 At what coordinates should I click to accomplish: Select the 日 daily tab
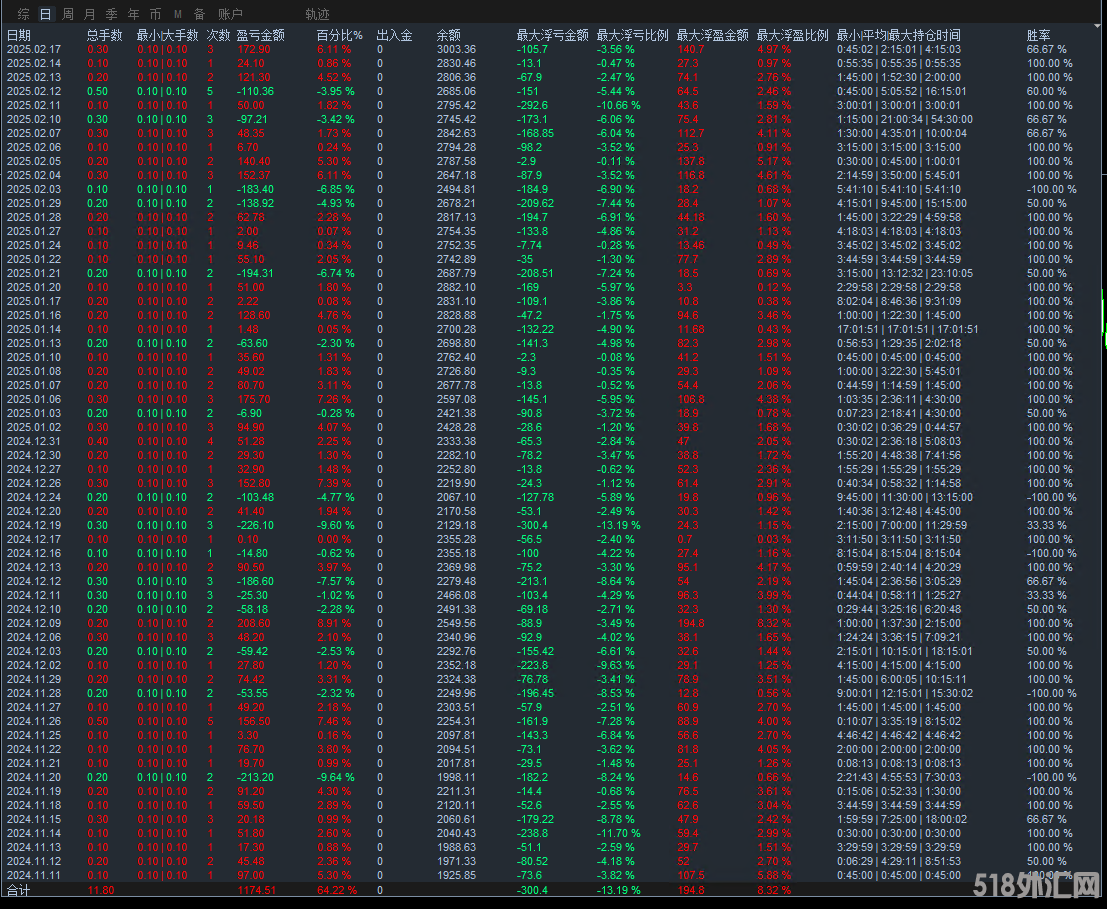pyautogui.click(x=45, y=14)
